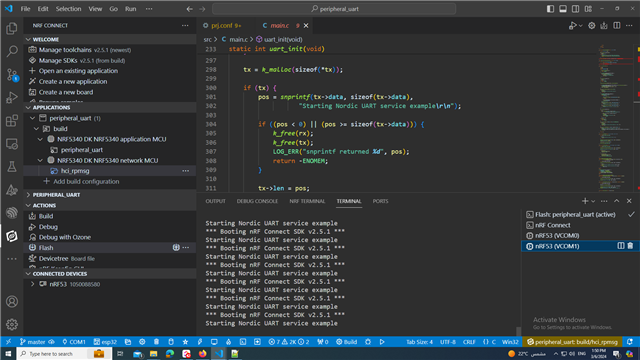Switch to the NRF TERMINAL tab
This screenshot has height=360, width=640.
(x=307, y=201)
